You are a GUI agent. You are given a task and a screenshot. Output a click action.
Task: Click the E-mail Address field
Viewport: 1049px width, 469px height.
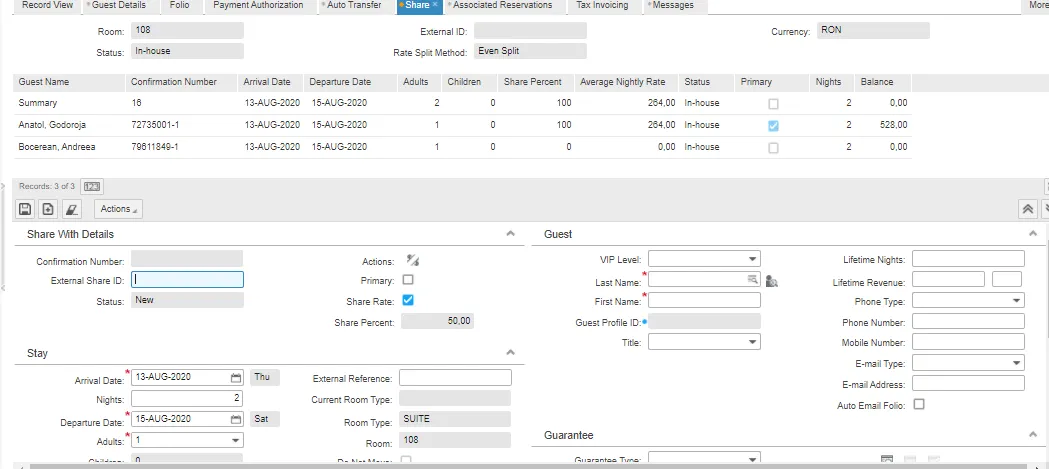point(968,383)
